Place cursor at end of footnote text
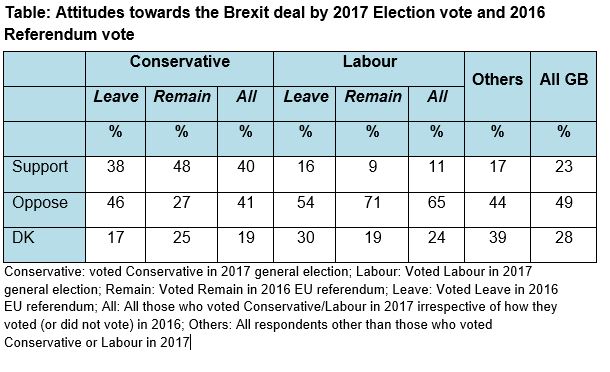610x372 pixels. tap(190, 343)
